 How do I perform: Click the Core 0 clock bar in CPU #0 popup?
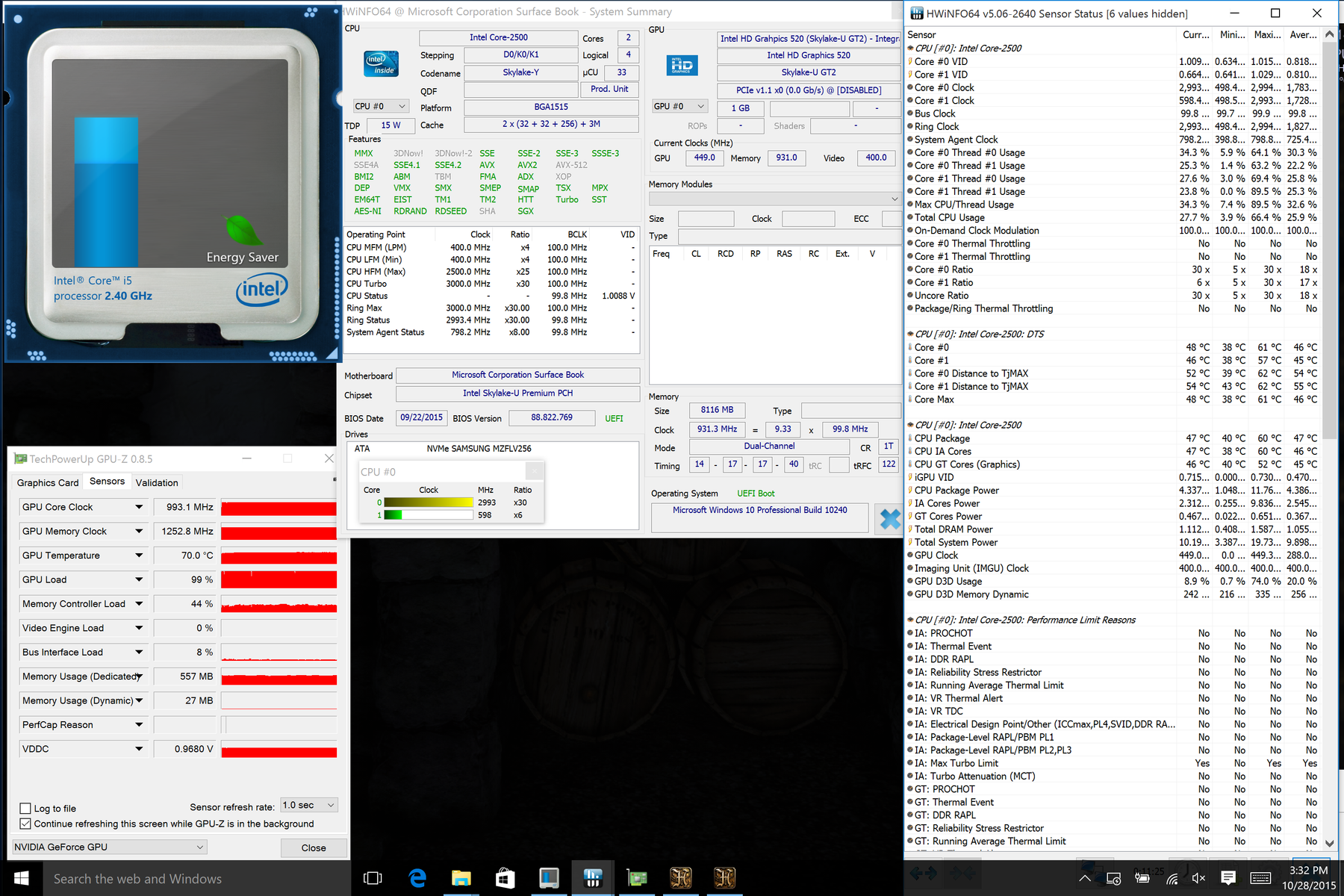[428, 503]
